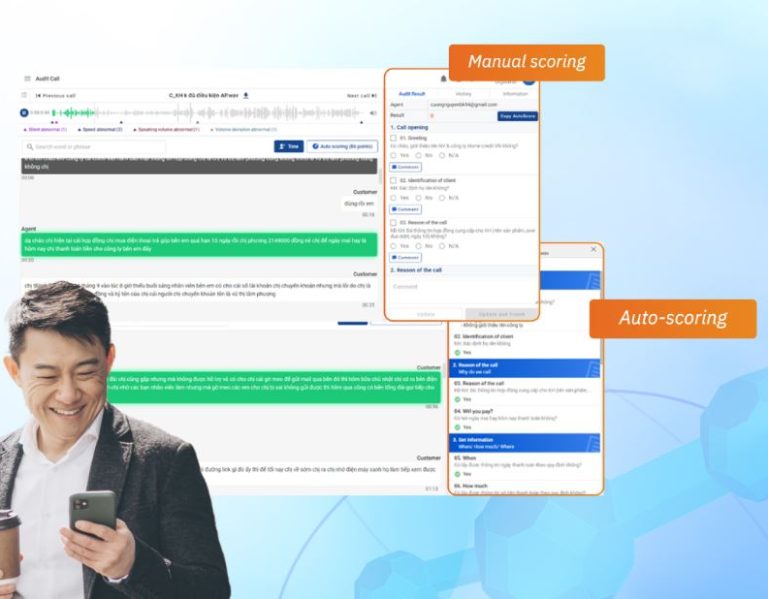The height and width of the screenshot is (599, 768).
Task: Check the 02. Identification of client checkbox
Action: coord(394,180)
